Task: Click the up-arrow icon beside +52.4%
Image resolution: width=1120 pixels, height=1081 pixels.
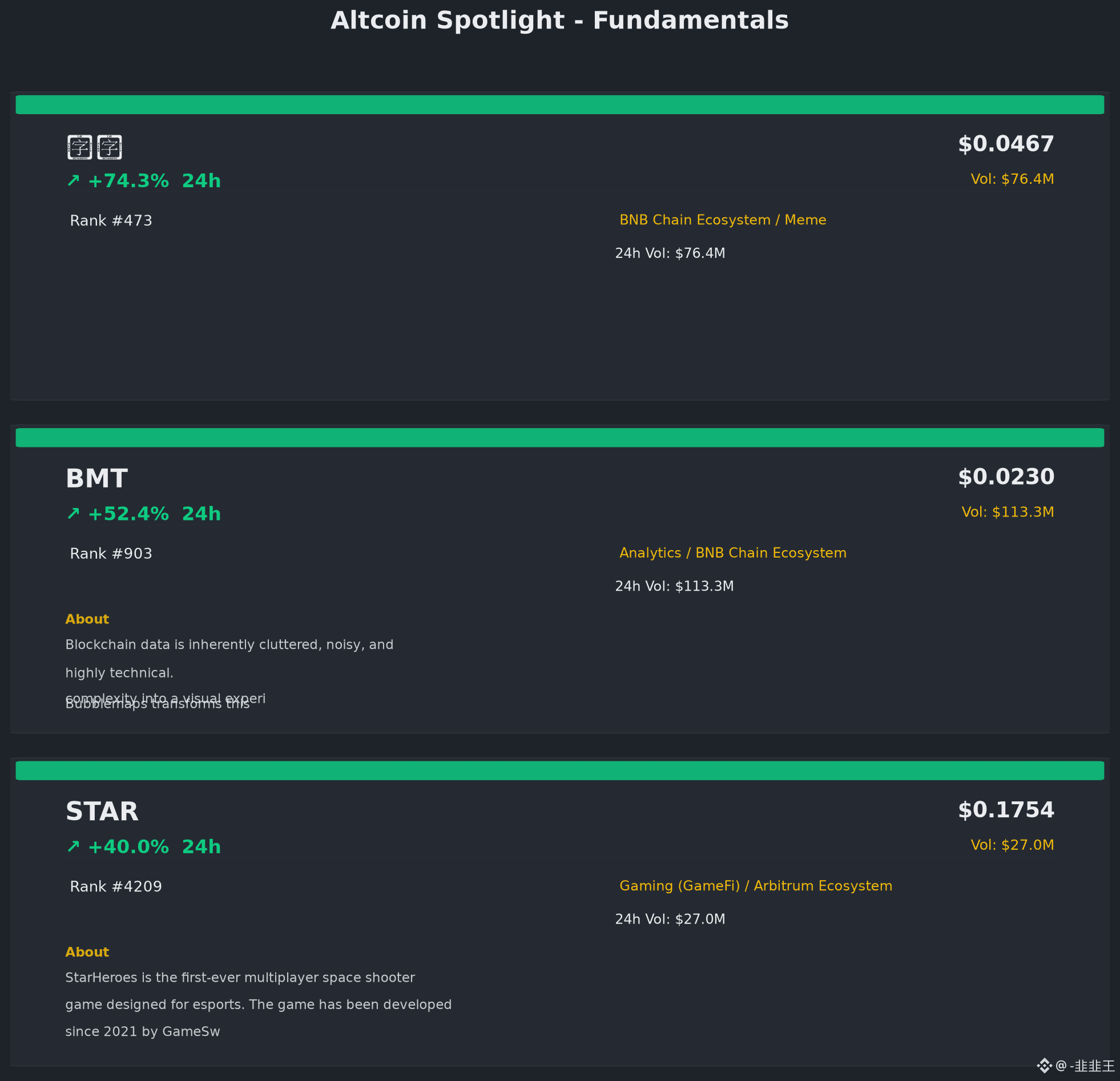Action: [73, 513]
